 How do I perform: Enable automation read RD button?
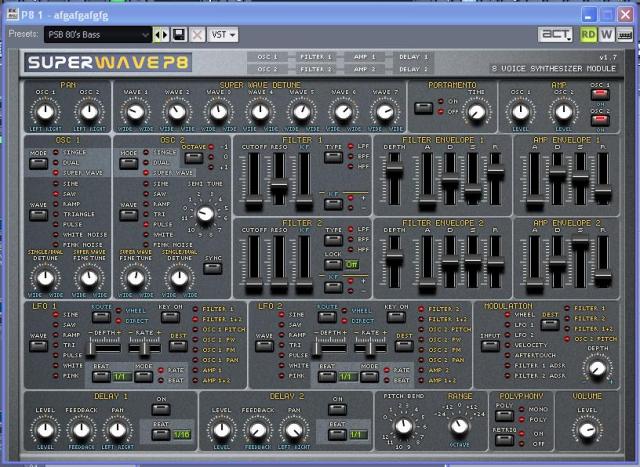coord(588,35)
